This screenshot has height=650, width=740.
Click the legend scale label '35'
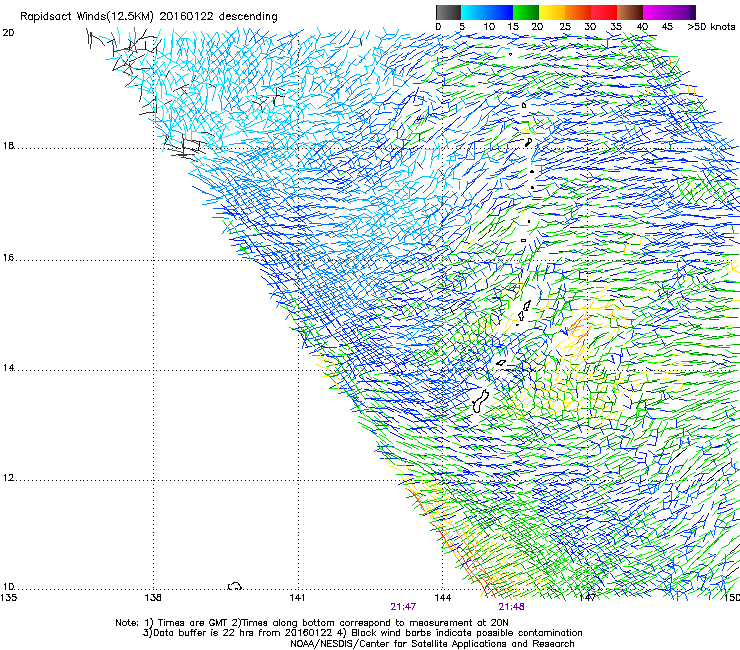coord(616,27)
